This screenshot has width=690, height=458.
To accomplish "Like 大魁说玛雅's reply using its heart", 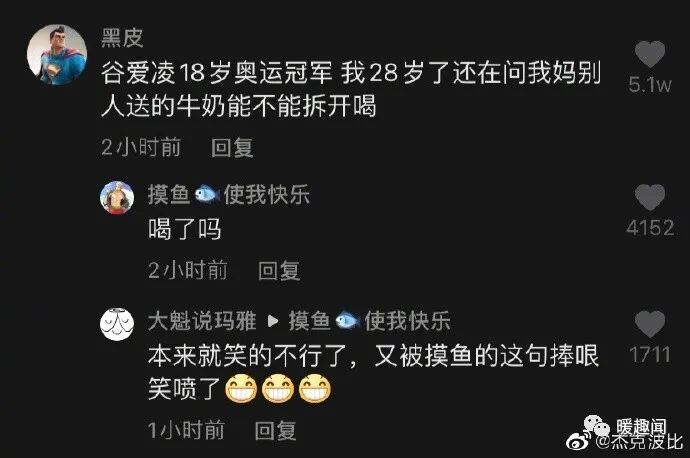I will [x=650, y=324].
